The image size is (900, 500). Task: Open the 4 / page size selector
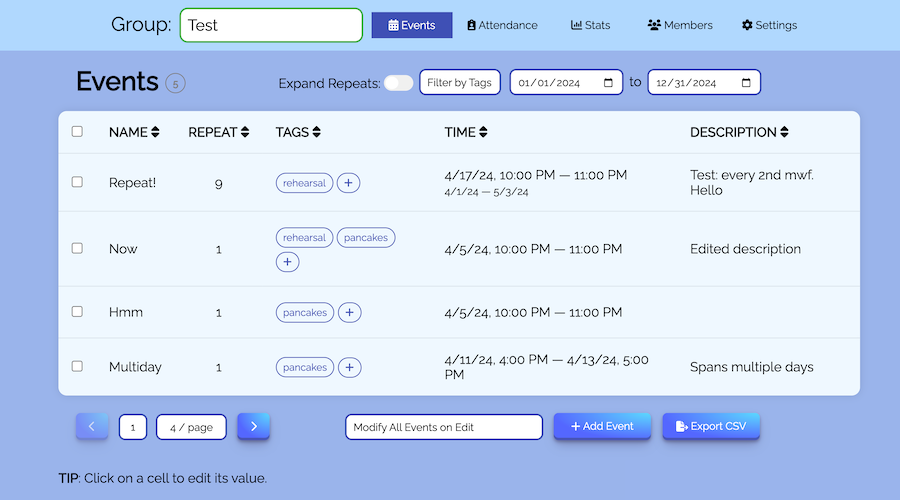191,427
